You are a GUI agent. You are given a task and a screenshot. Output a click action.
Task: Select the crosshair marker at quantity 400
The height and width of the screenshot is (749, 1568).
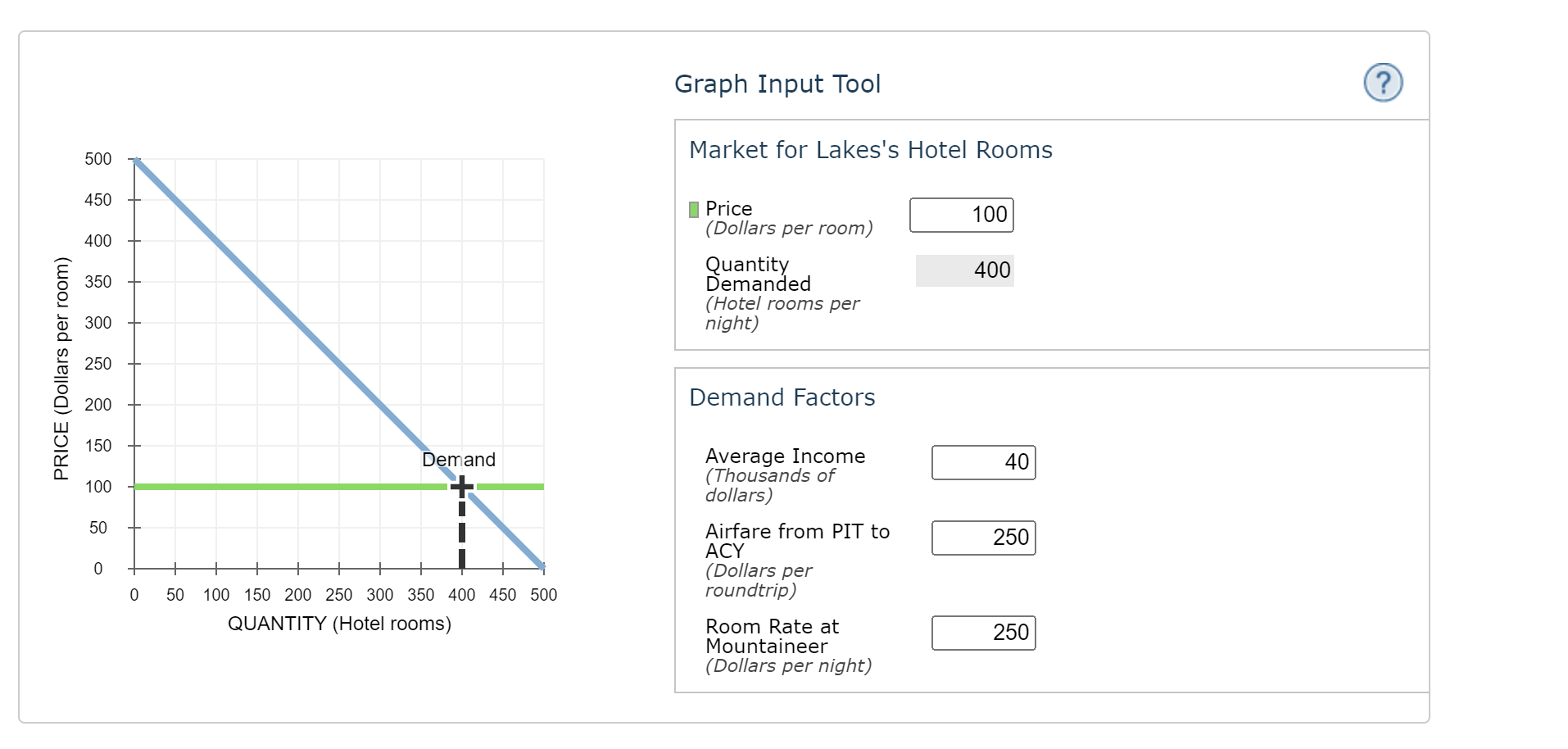461,485
